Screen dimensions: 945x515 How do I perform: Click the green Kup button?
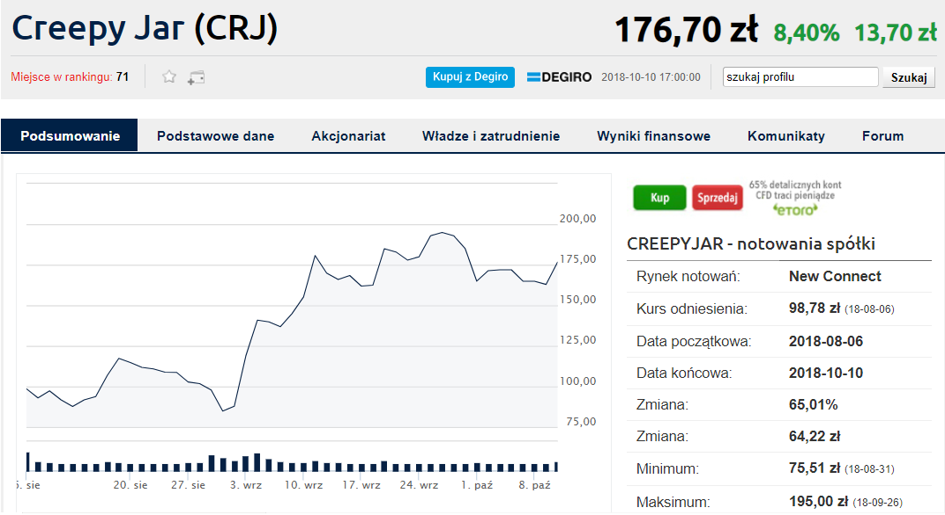(659, 198)
